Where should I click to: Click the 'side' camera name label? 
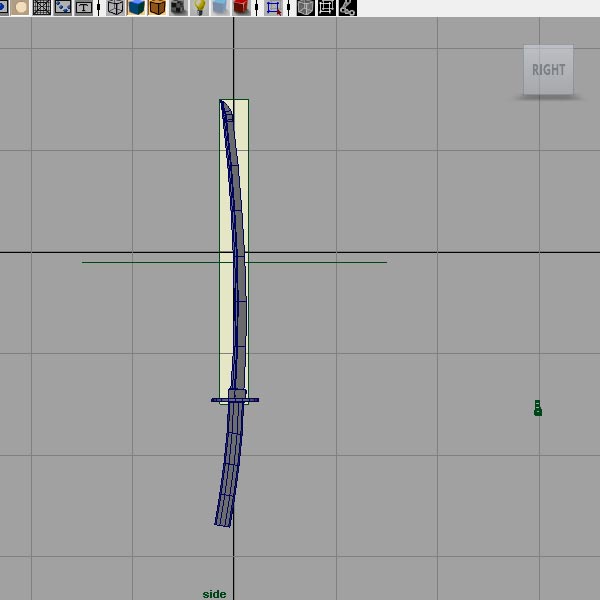[214, 594]
